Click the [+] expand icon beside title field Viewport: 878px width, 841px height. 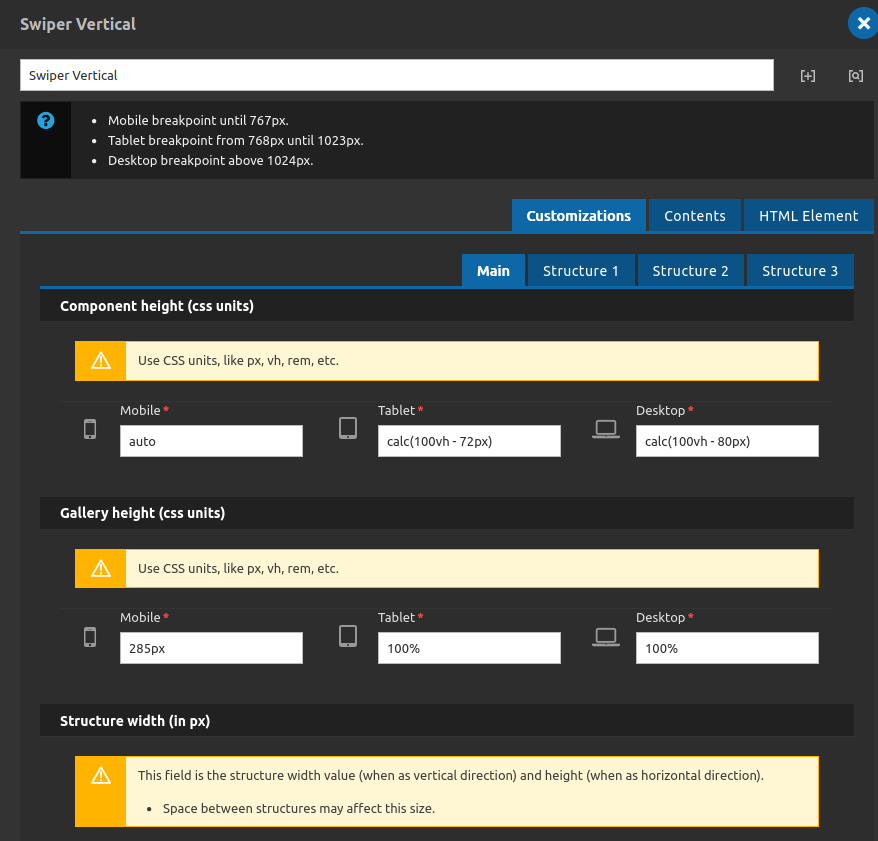click(x=807, y=76)
